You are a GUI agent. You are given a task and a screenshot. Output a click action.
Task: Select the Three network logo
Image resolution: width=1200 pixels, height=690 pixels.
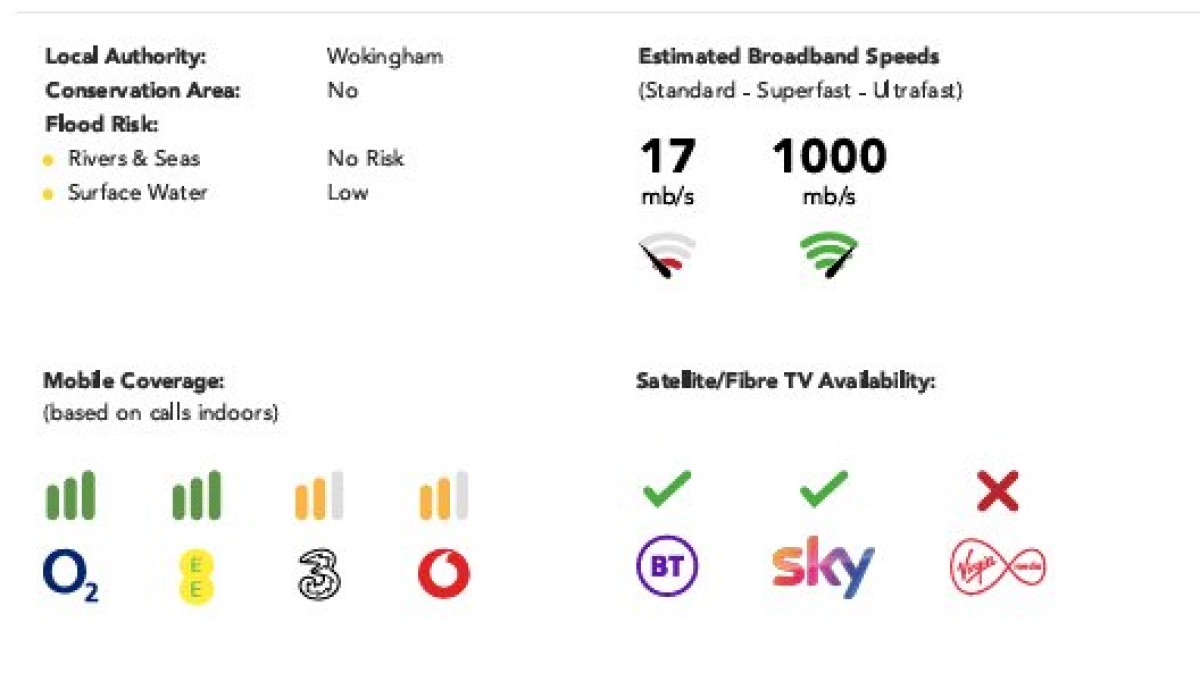[x=320, y=576]
